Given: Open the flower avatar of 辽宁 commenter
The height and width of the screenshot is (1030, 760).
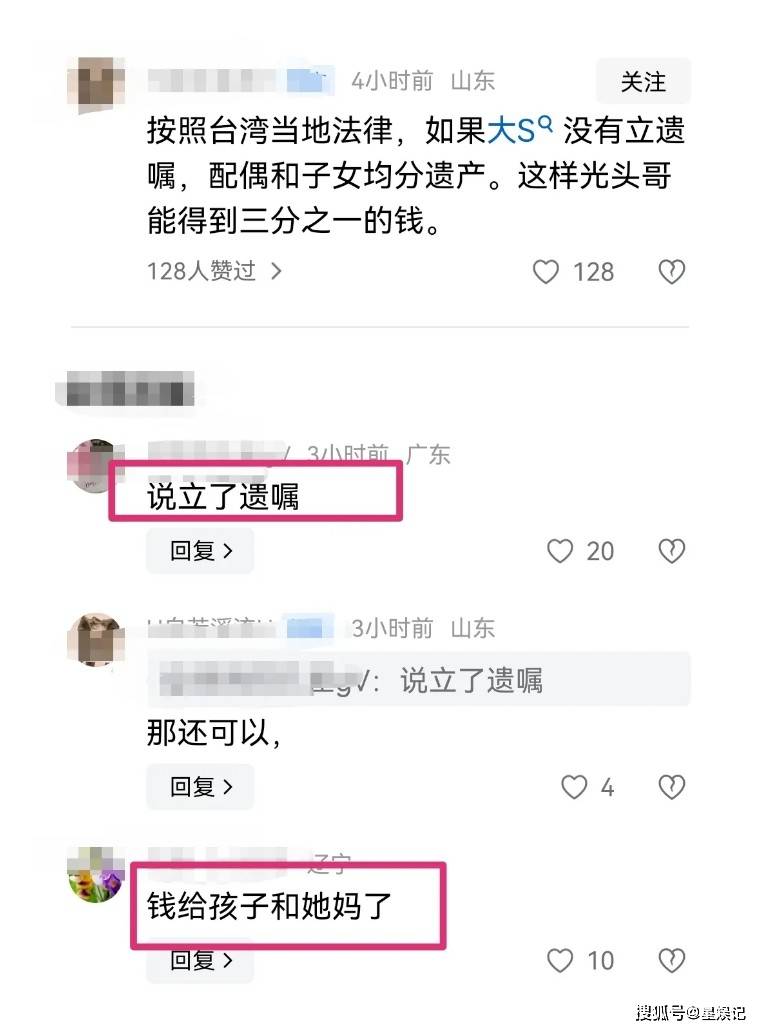Looking at the screenshot, I should (96, 875).
